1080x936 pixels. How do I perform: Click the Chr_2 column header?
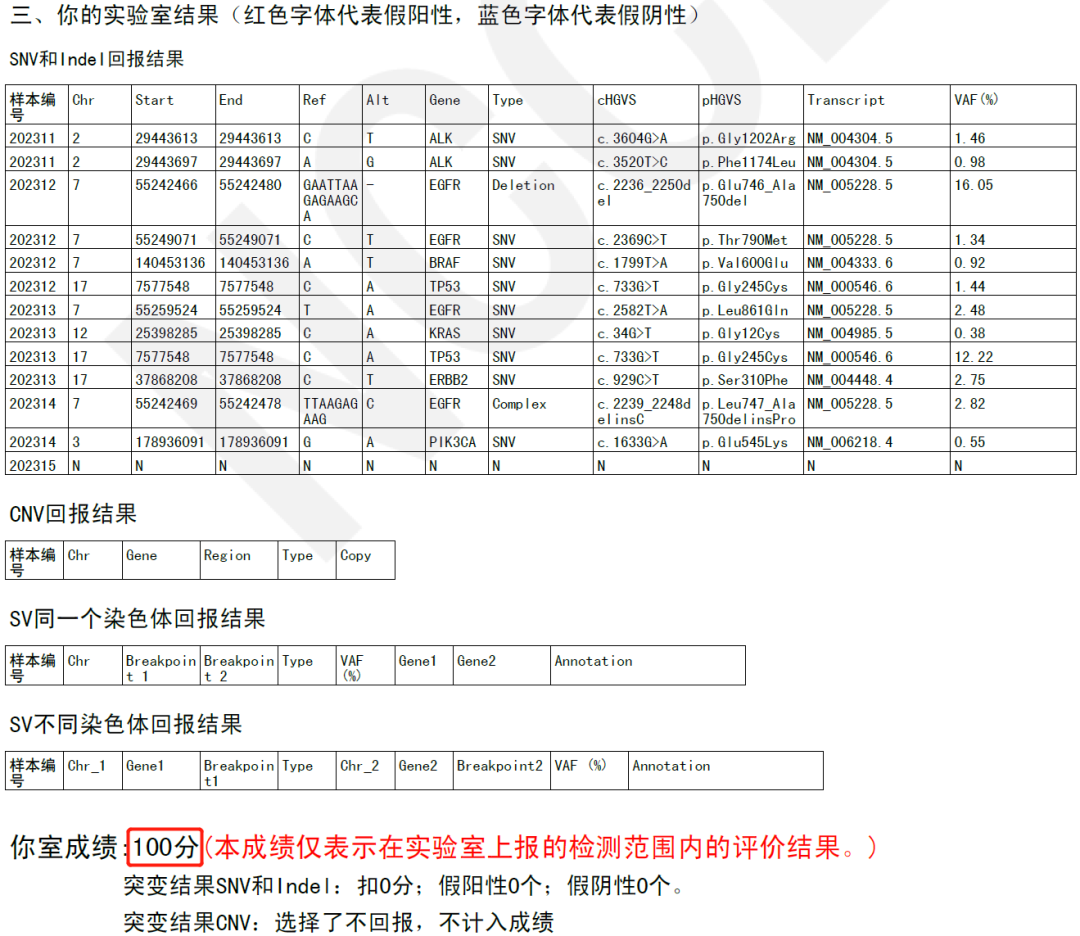(x=359, y=766)
